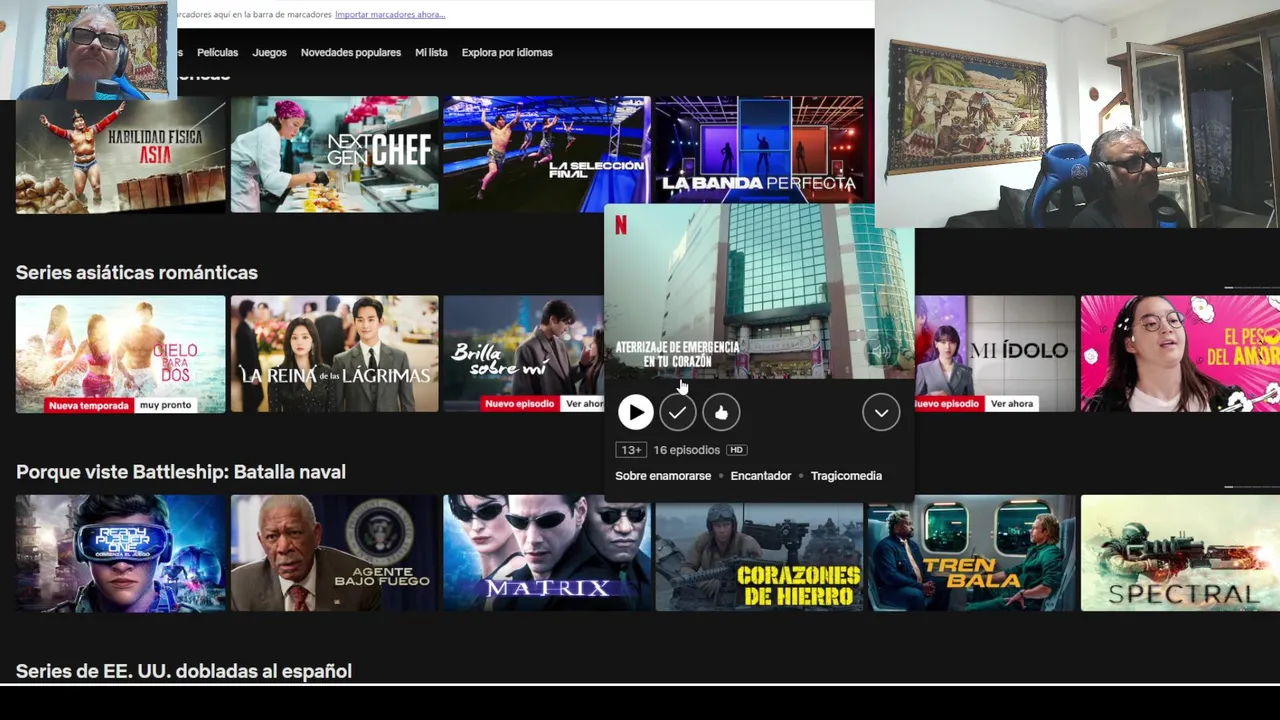
Task: Open Brilla sobre mí thumbnail
Action: coord(523,354)
